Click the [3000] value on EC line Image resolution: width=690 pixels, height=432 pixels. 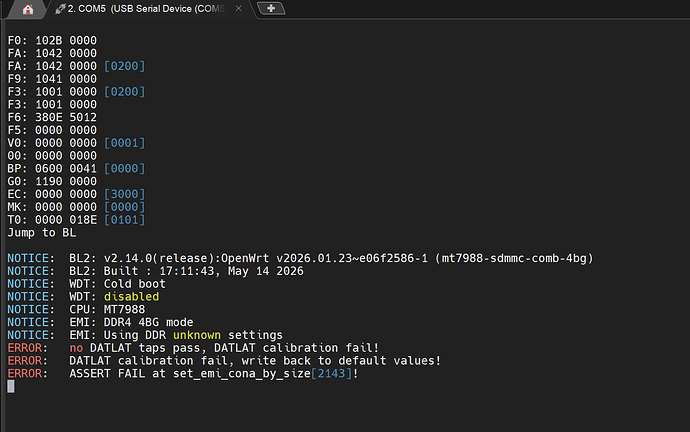pos(125,194)
